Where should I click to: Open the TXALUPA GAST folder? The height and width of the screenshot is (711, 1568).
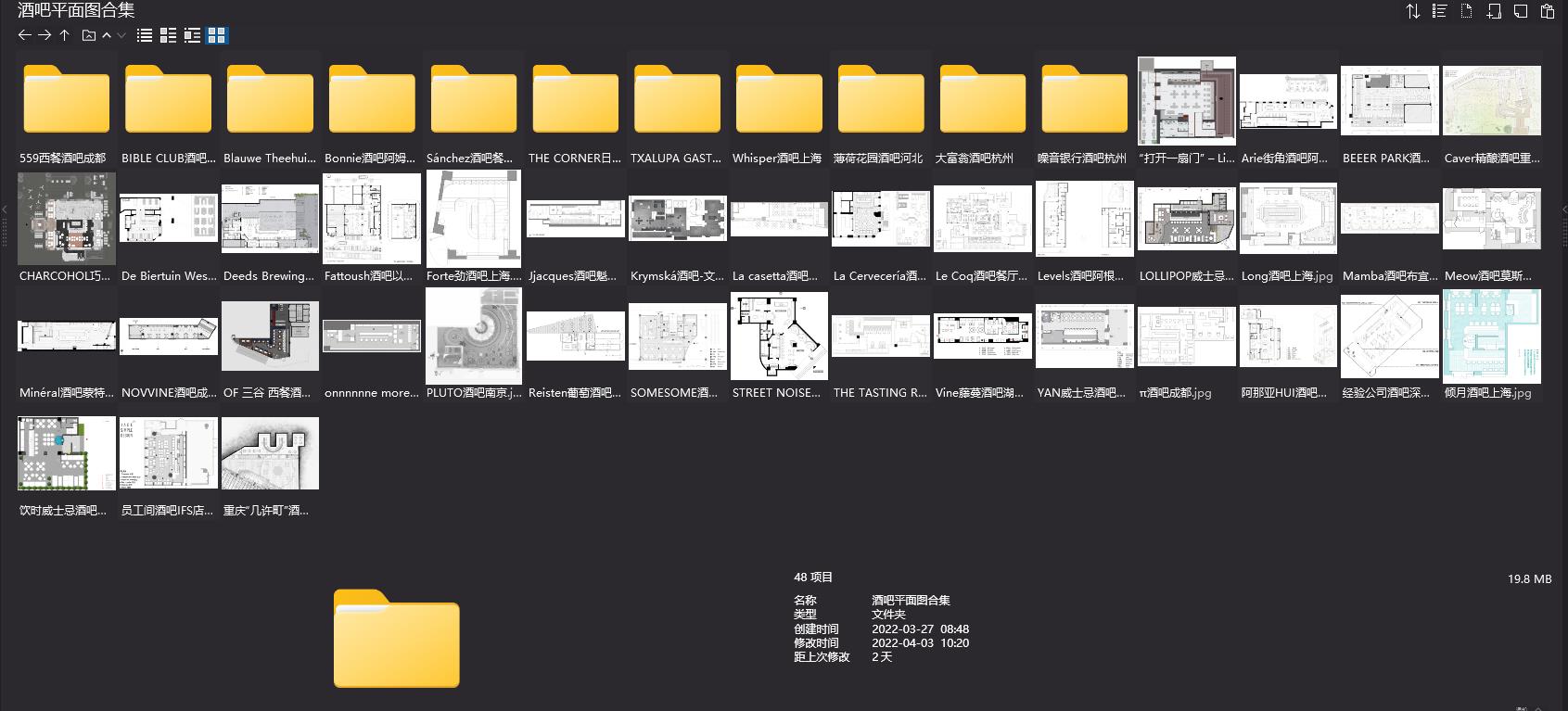pos(678,99)
